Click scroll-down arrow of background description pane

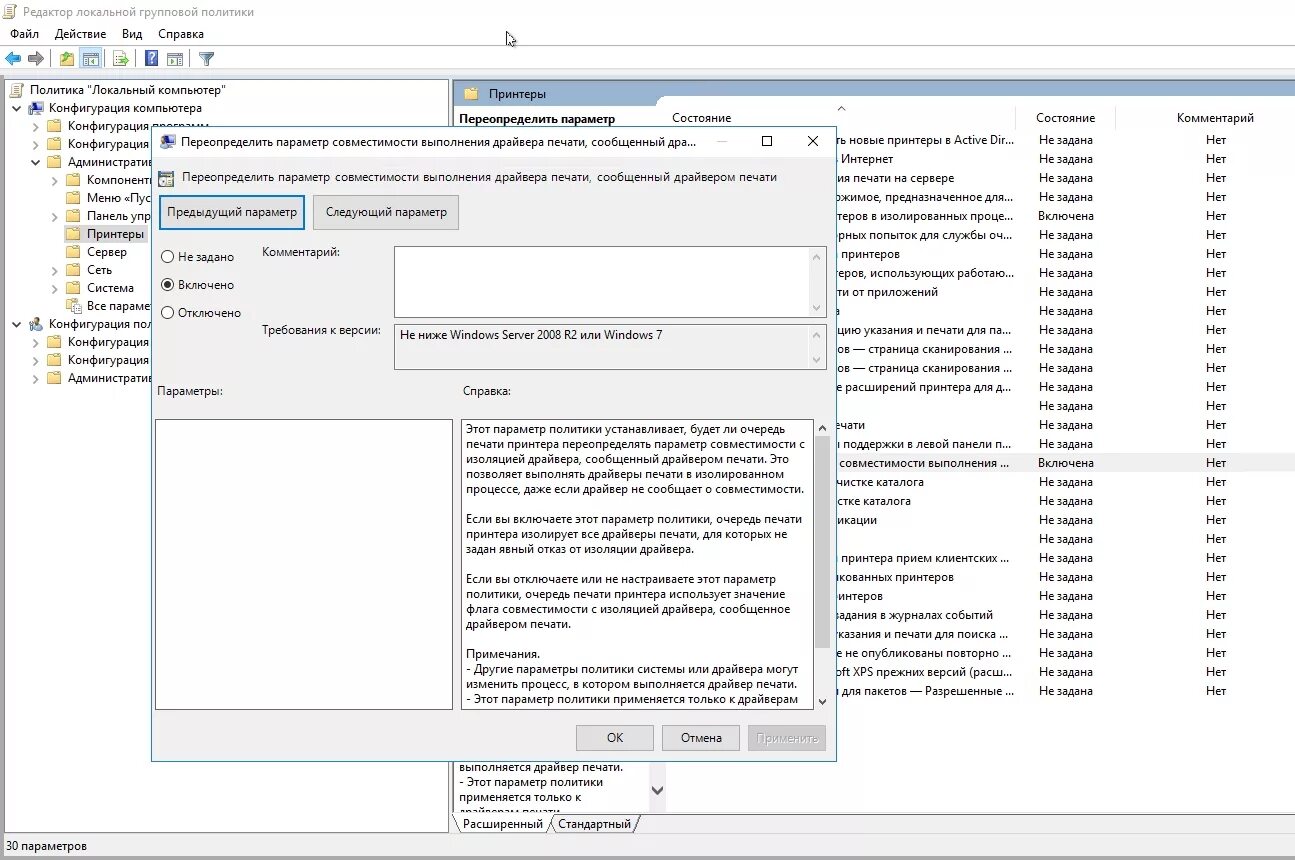657,790
